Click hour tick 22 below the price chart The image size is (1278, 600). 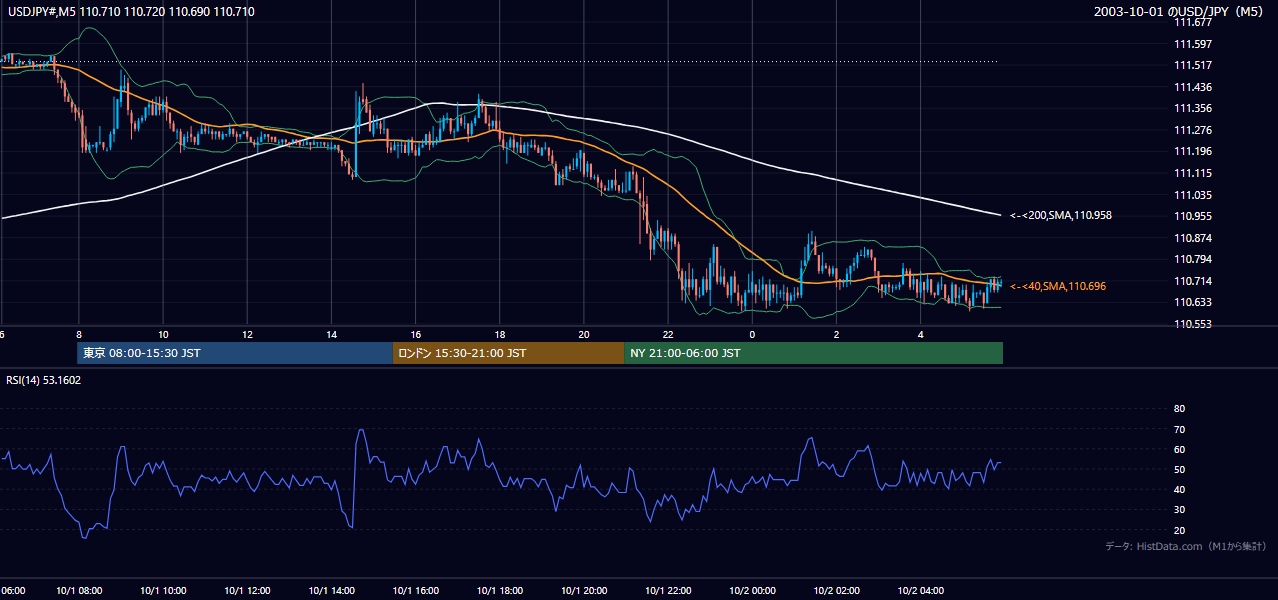tap(668, 334)
